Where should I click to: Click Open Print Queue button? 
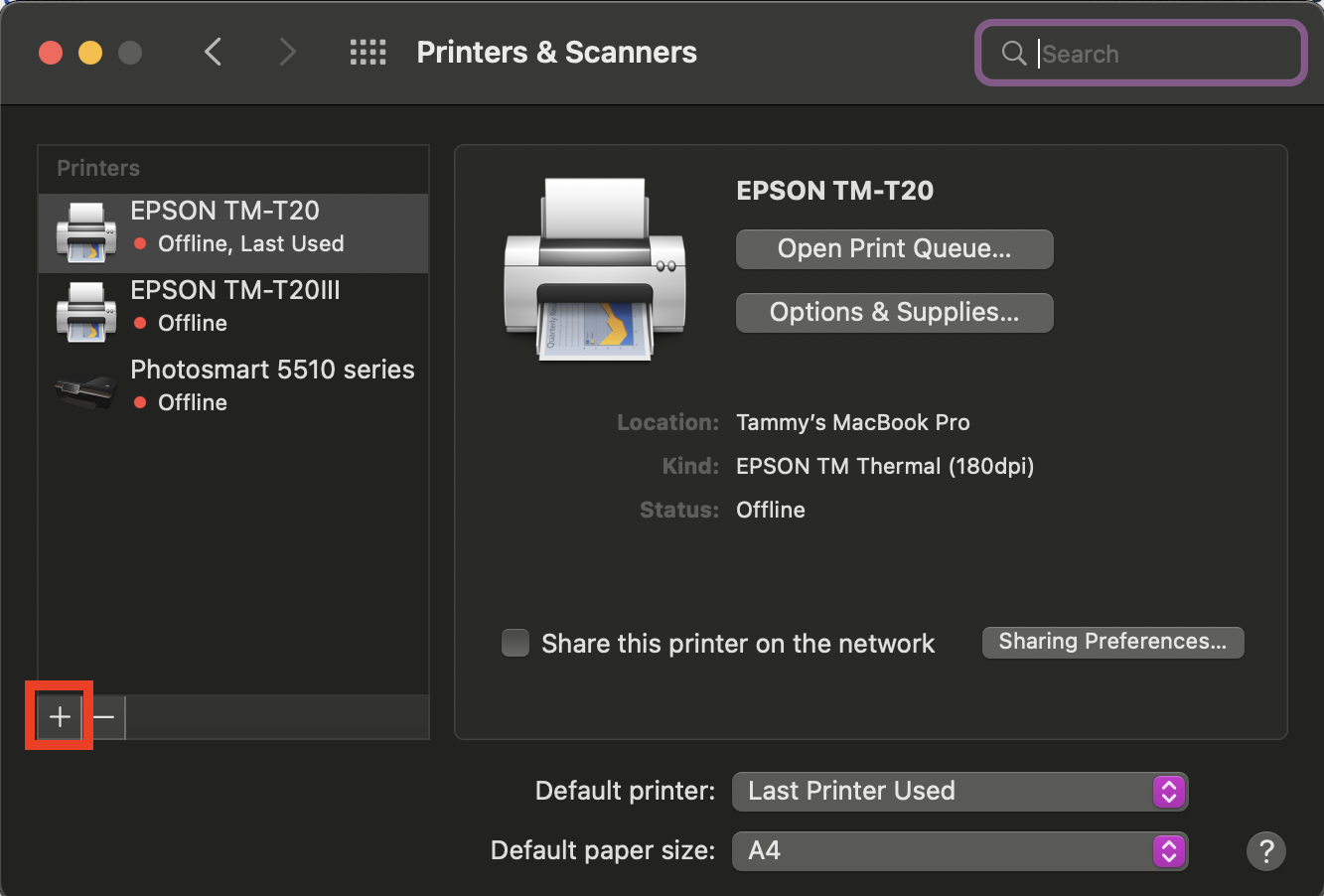[x=894, y=249]
